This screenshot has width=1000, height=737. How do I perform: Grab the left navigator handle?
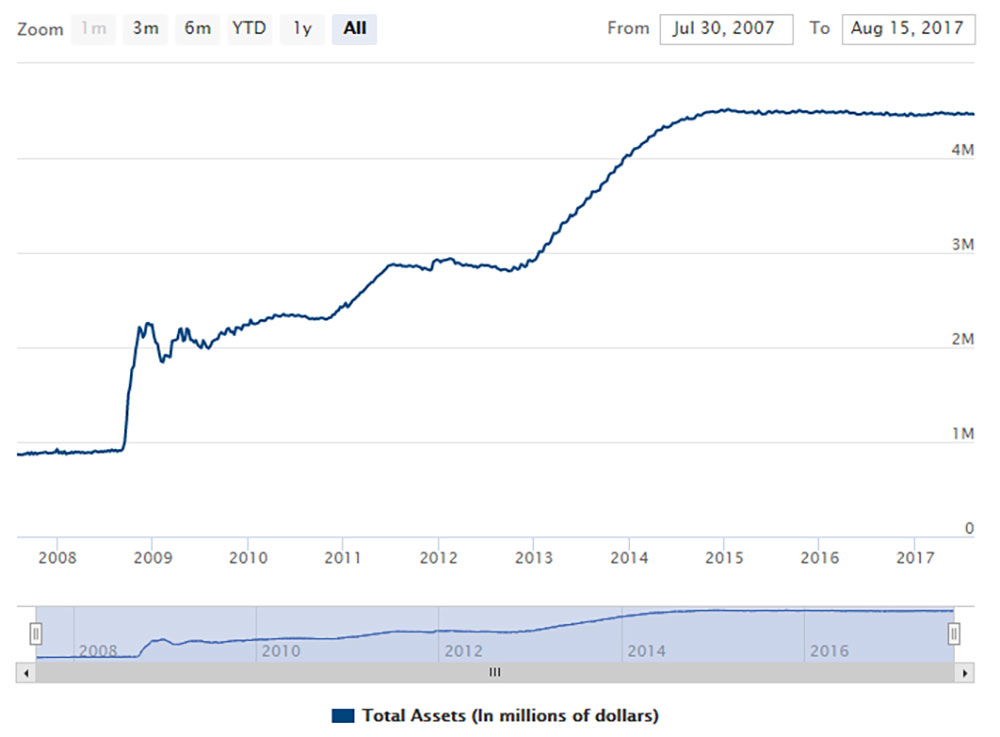[35, 633]
